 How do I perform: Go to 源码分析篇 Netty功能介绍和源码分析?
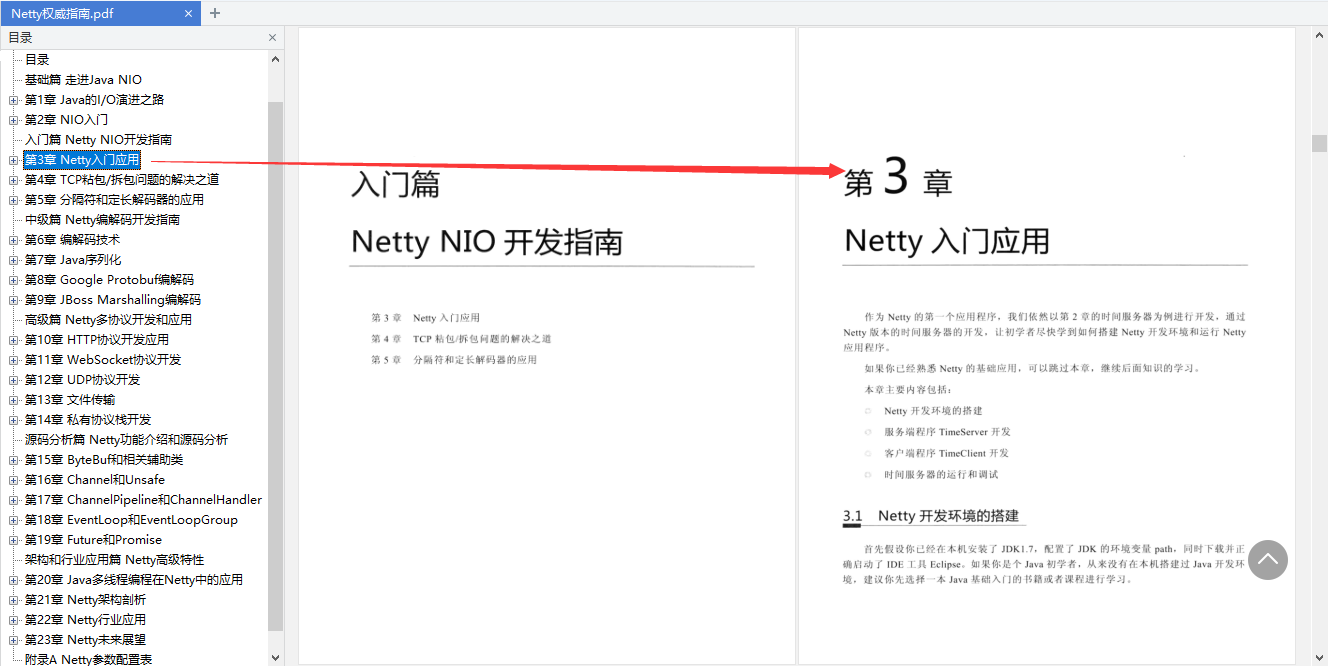(126, 440)
